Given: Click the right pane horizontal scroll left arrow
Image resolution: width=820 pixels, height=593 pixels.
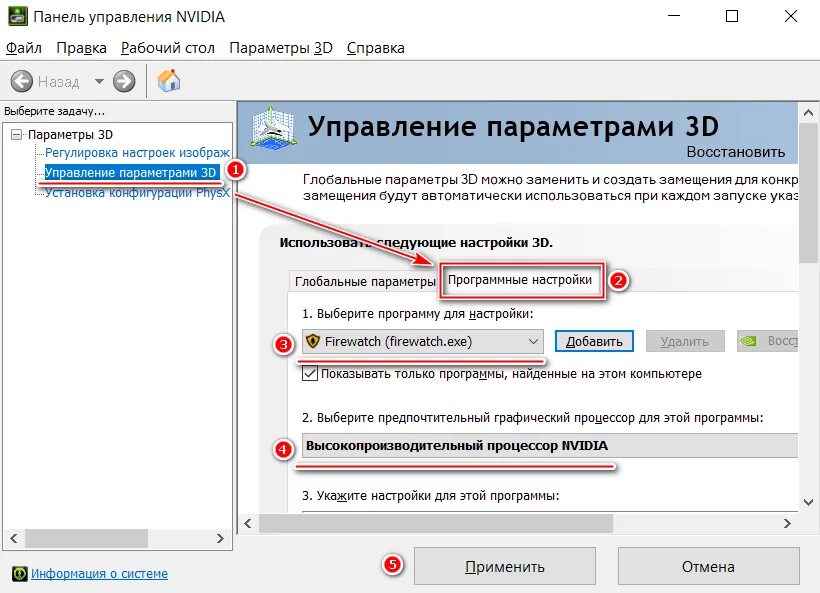Looking at the screenshot, I should coord(248,523).
